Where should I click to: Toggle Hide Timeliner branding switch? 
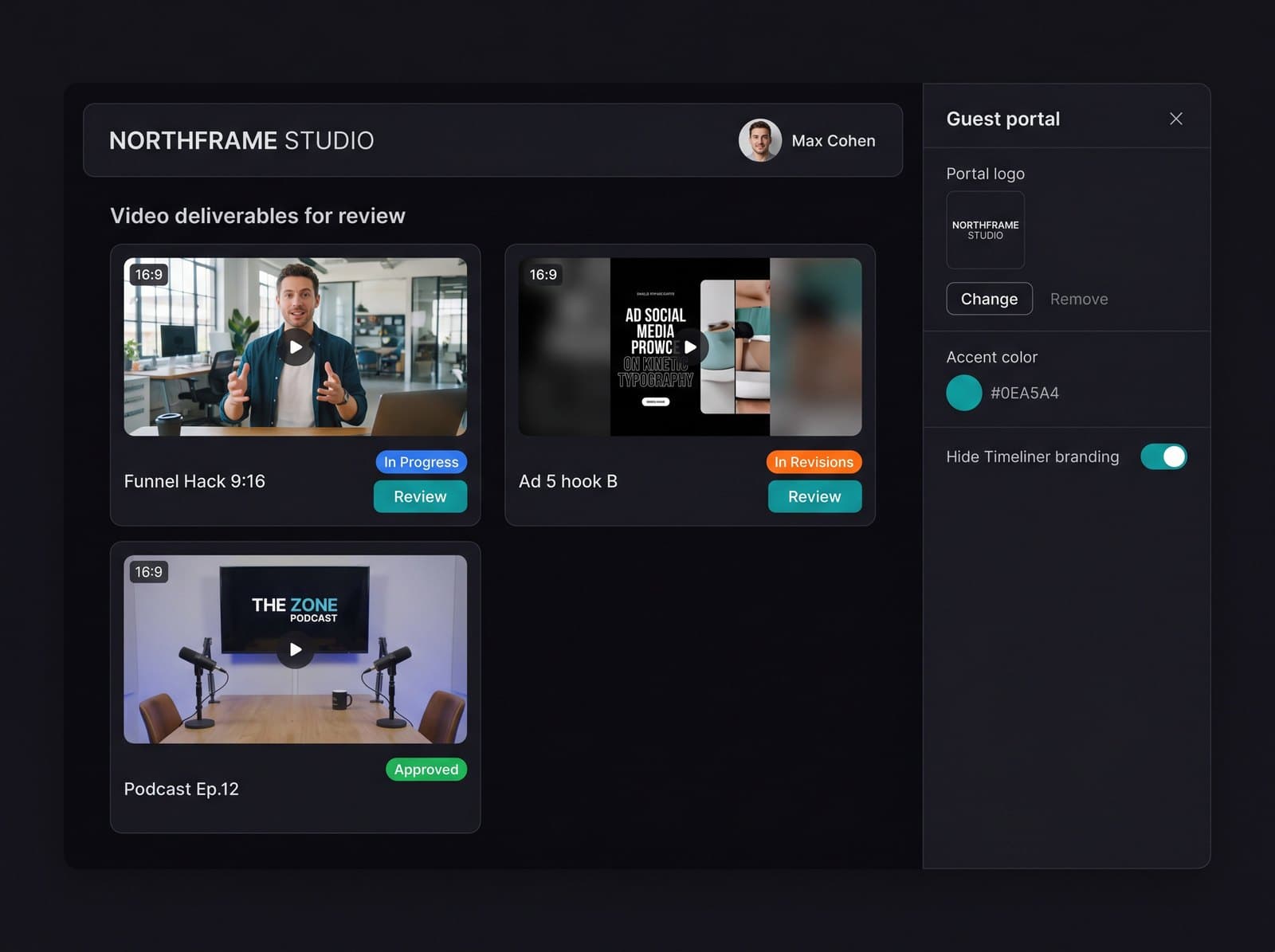(x=1163, y=456)
